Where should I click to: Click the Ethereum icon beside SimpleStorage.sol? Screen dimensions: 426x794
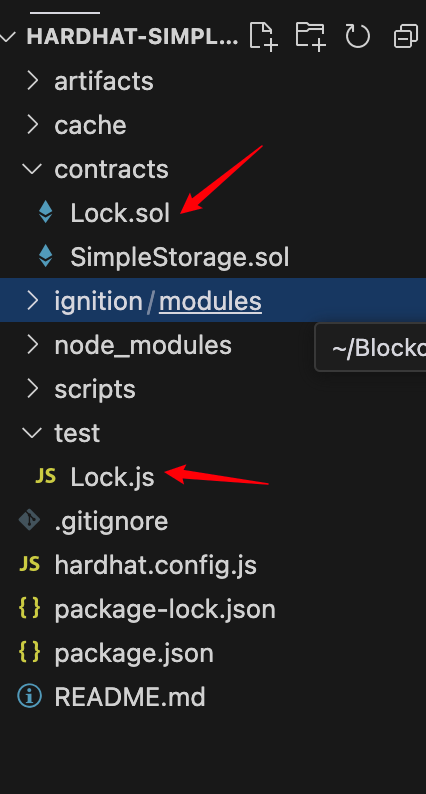46,256
